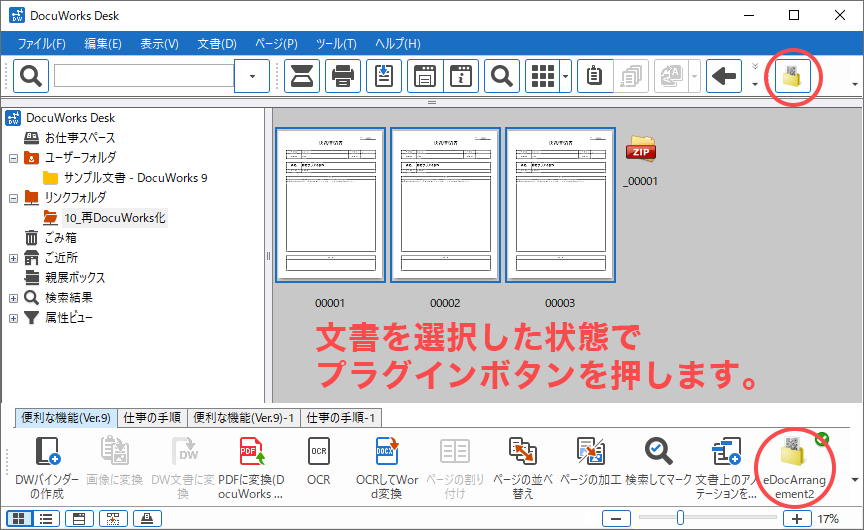Open the ヘルプ(H) menu
Viewport: 864px width, 530px height.
(398, 44)
